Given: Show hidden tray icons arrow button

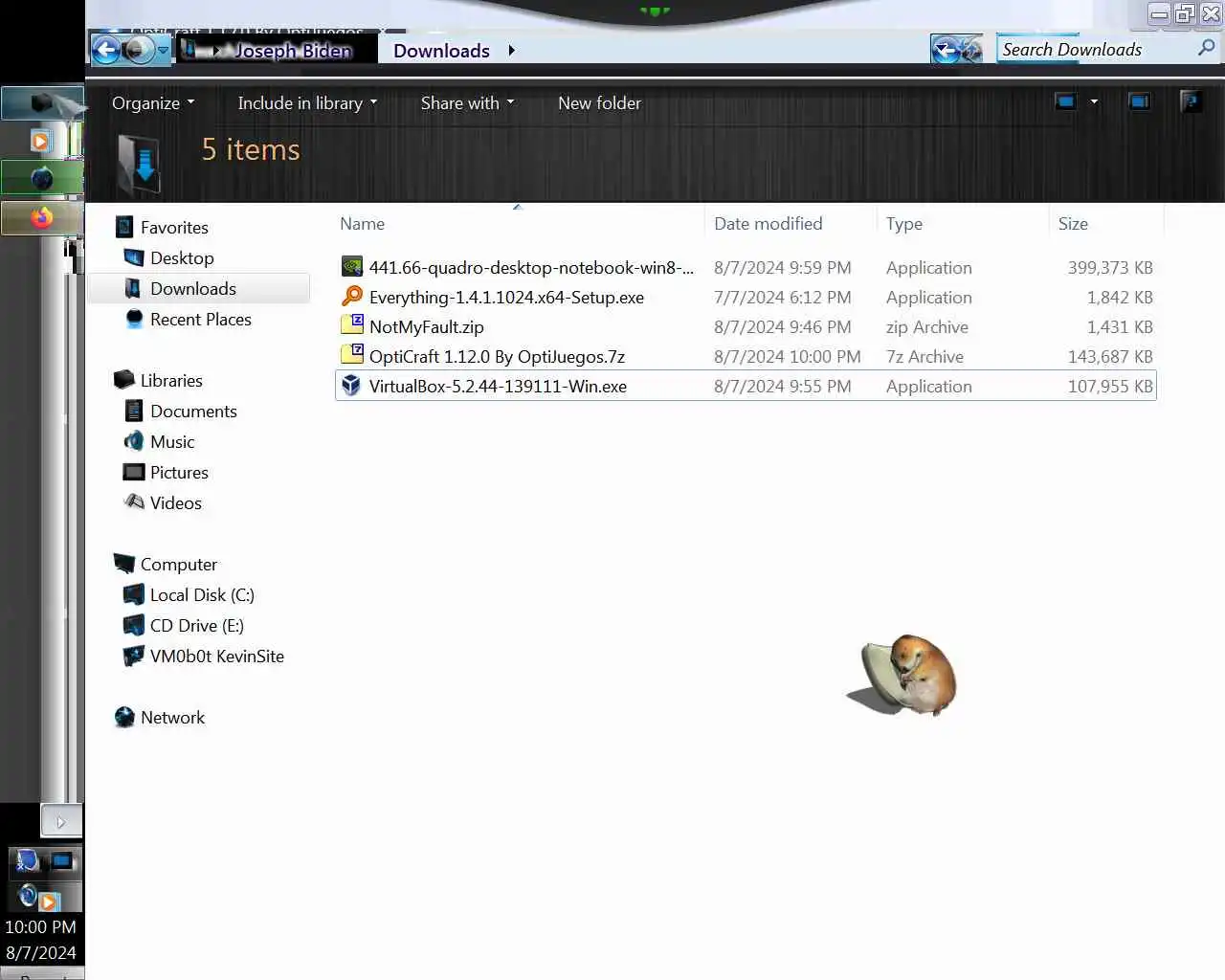Looking at the screenshot, I should [61, 821].
